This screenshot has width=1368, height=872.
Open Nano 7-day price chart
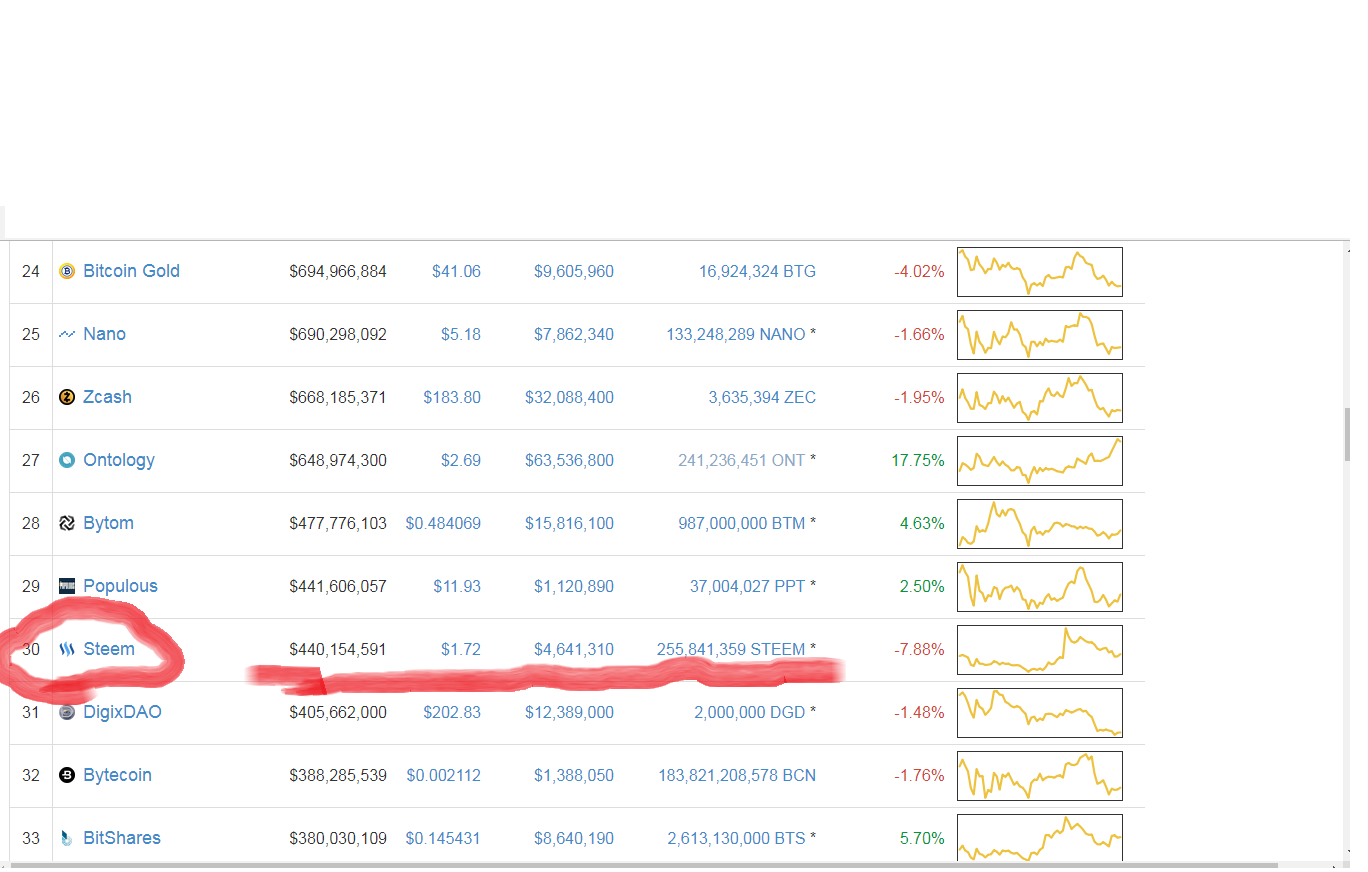(x=1040, y=335)
